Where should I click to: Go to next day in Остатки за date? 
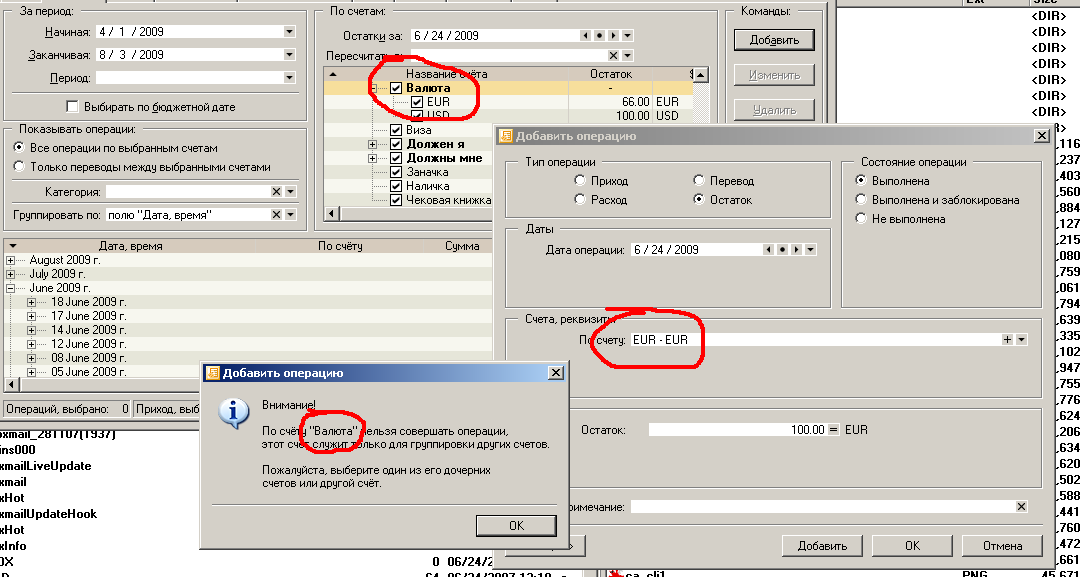point(612,36)
